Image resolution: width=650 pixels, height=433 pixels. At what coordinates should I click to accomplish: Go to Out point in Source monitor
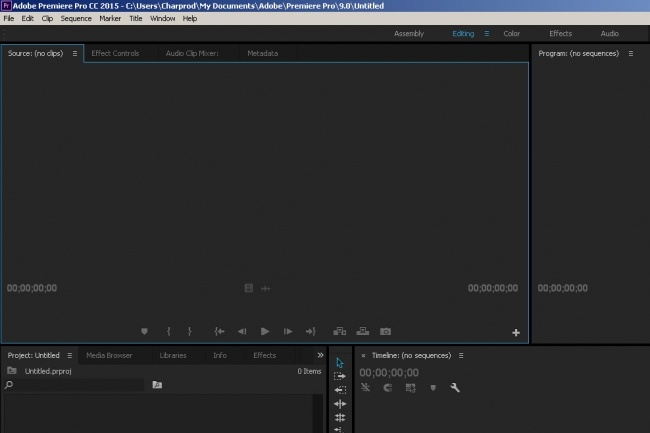(310, 331)
